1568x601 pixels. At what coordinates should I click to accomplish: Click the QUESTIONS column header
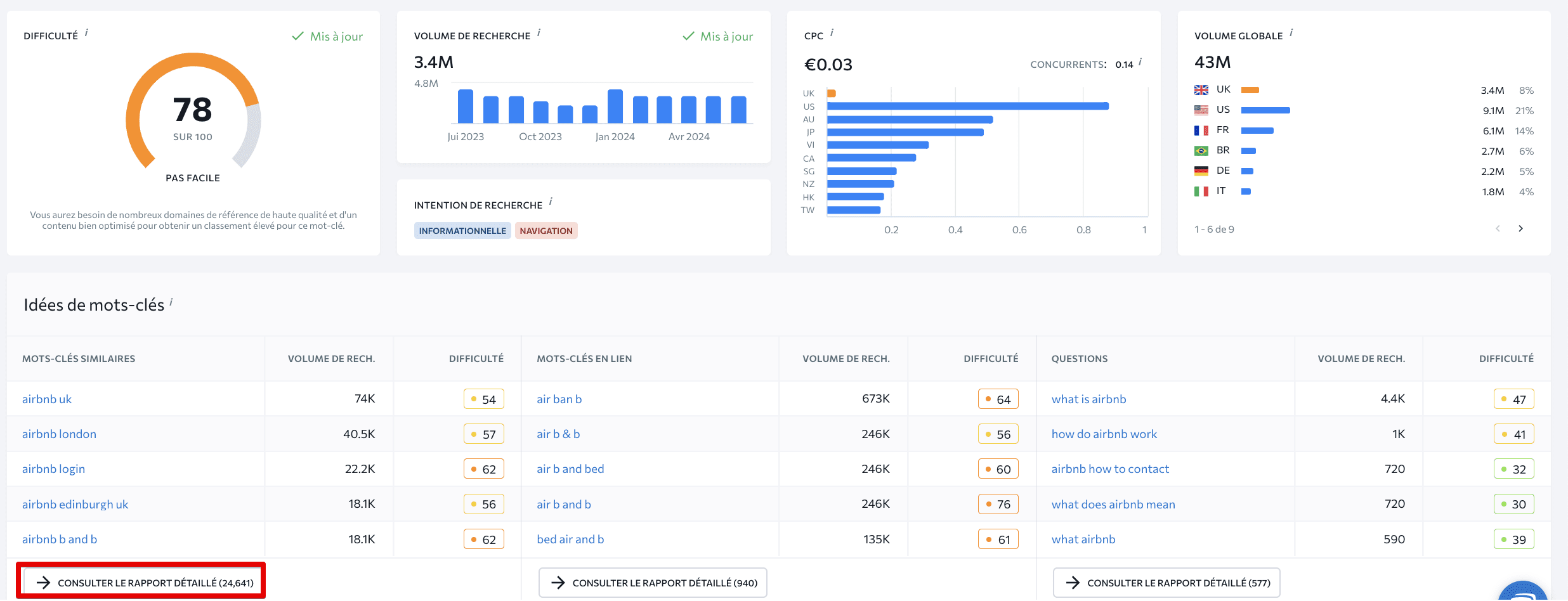1080,359
